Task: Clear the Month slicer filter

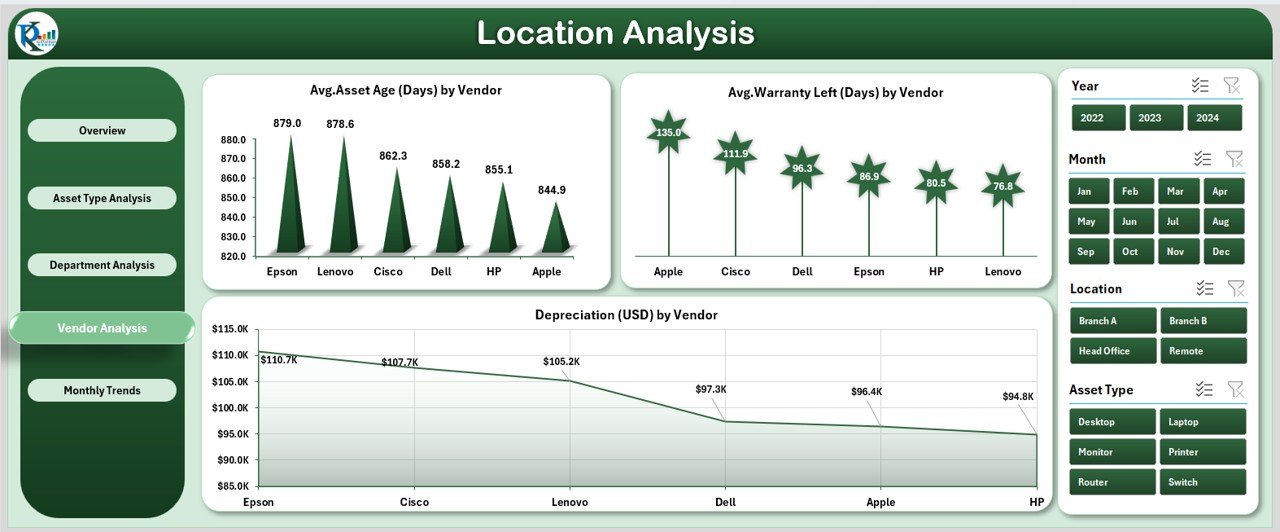Action: 1235,159
